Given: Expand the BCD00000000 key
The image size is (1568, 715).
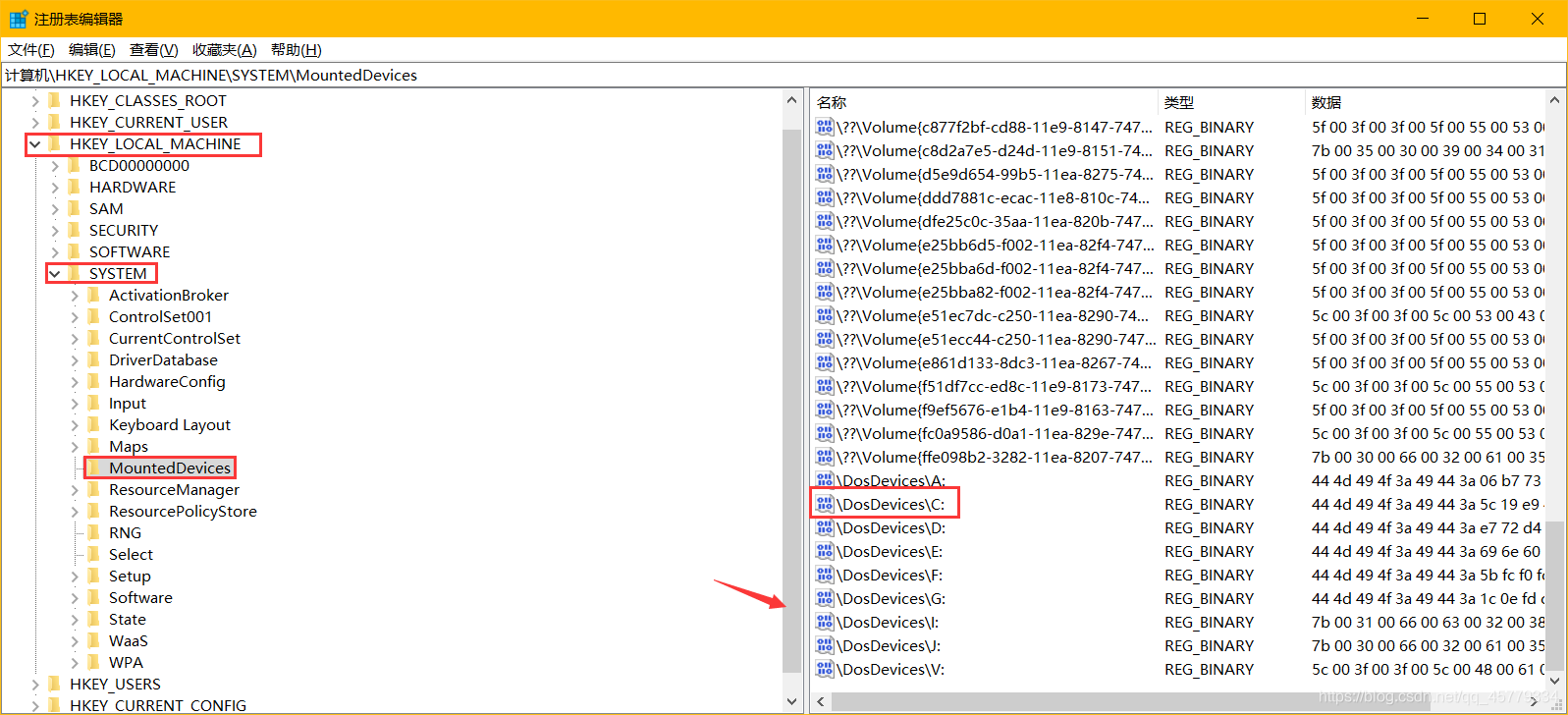Looking at the screenshot, I should coord(55,165).
